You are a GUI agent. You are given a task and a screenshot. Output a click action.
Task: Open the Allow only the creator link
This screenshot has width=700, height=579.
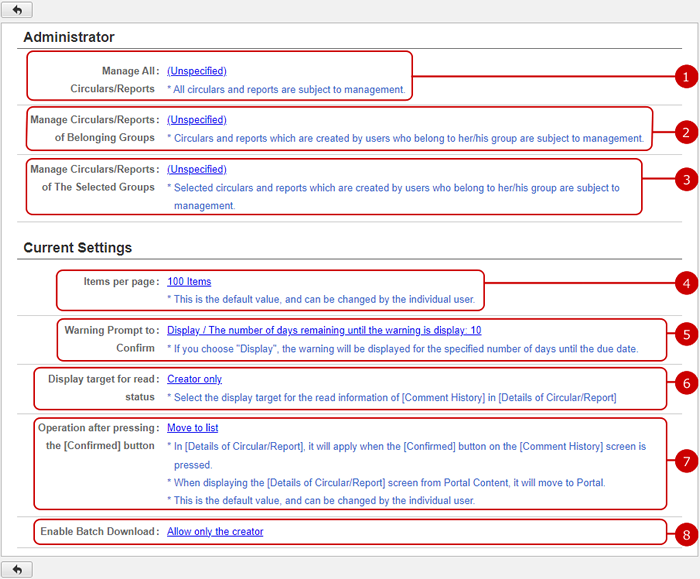click(x=215, y=531)
